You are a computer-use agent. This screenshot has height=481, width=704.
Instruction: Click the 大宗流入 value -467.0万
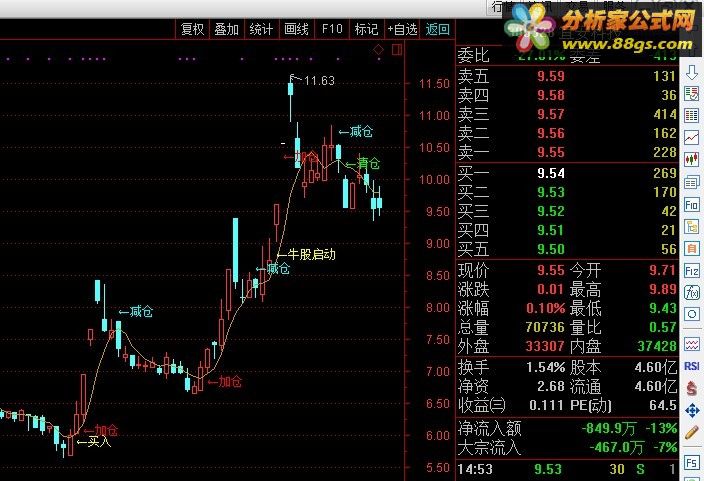pos(617,447)
